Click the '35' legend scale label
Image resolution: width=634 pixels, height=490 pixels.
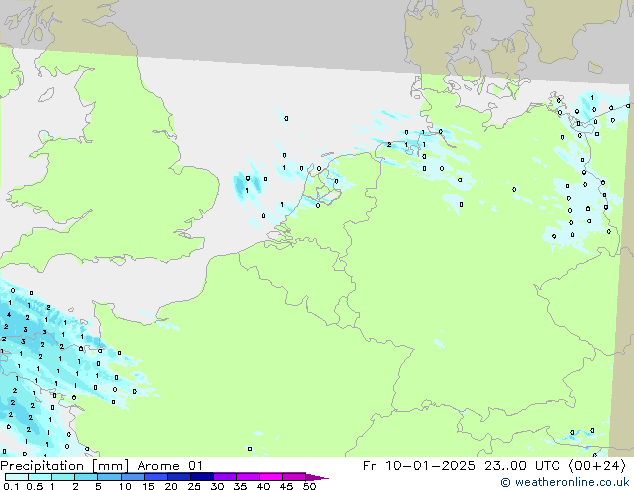[x=240, y=486]
